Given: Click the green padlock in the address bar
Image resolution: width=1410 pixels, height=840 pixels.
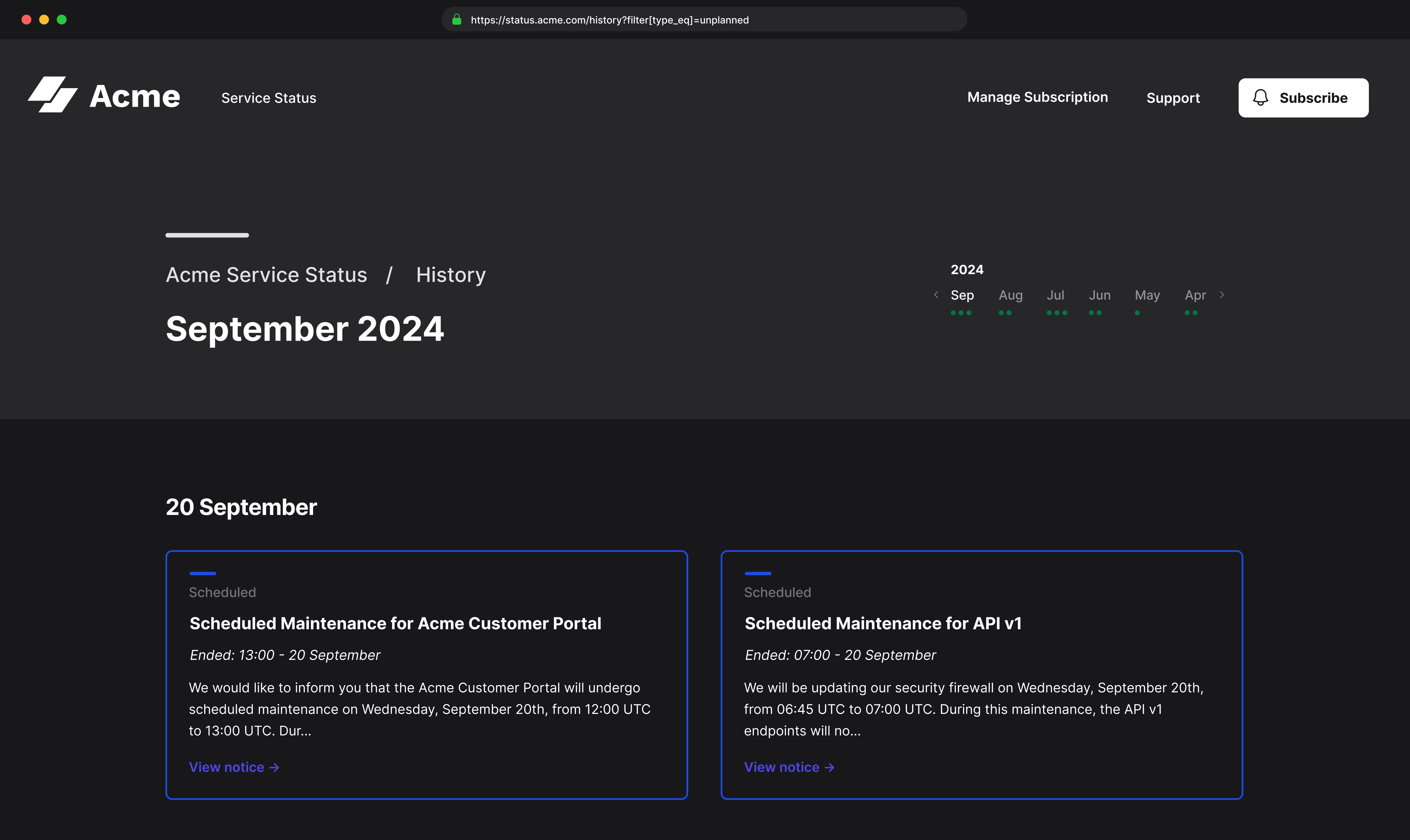Looking at the screenshot, I should (x=456, y=20).
